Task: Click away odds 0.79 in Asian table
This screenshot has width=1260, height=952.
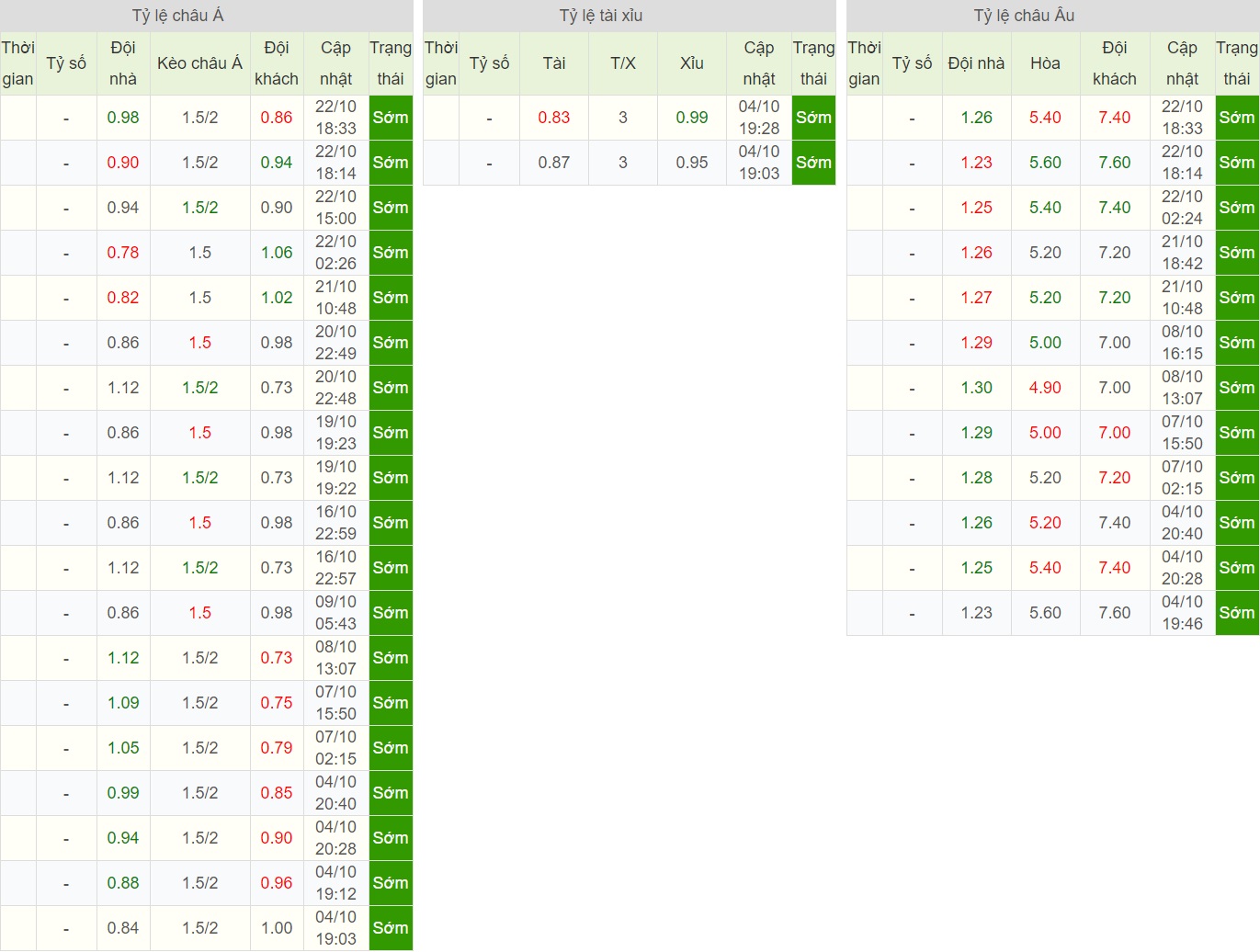Action: tap(277, 748)
